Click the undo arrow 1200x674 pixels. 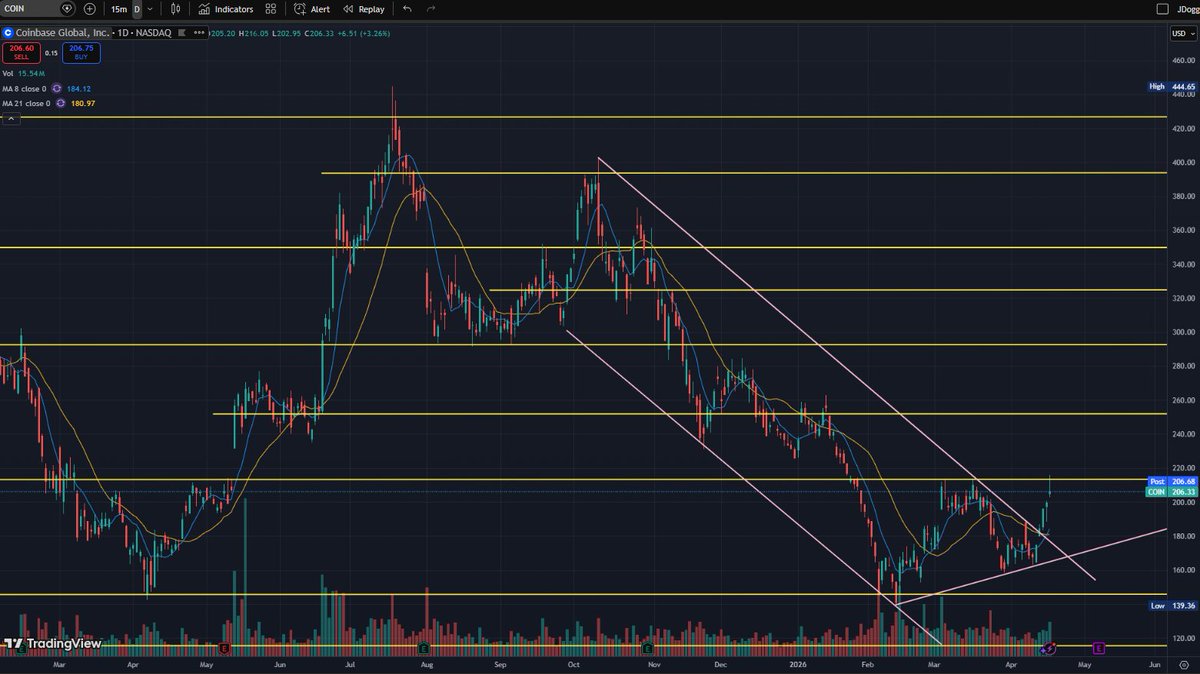[407, 9]
